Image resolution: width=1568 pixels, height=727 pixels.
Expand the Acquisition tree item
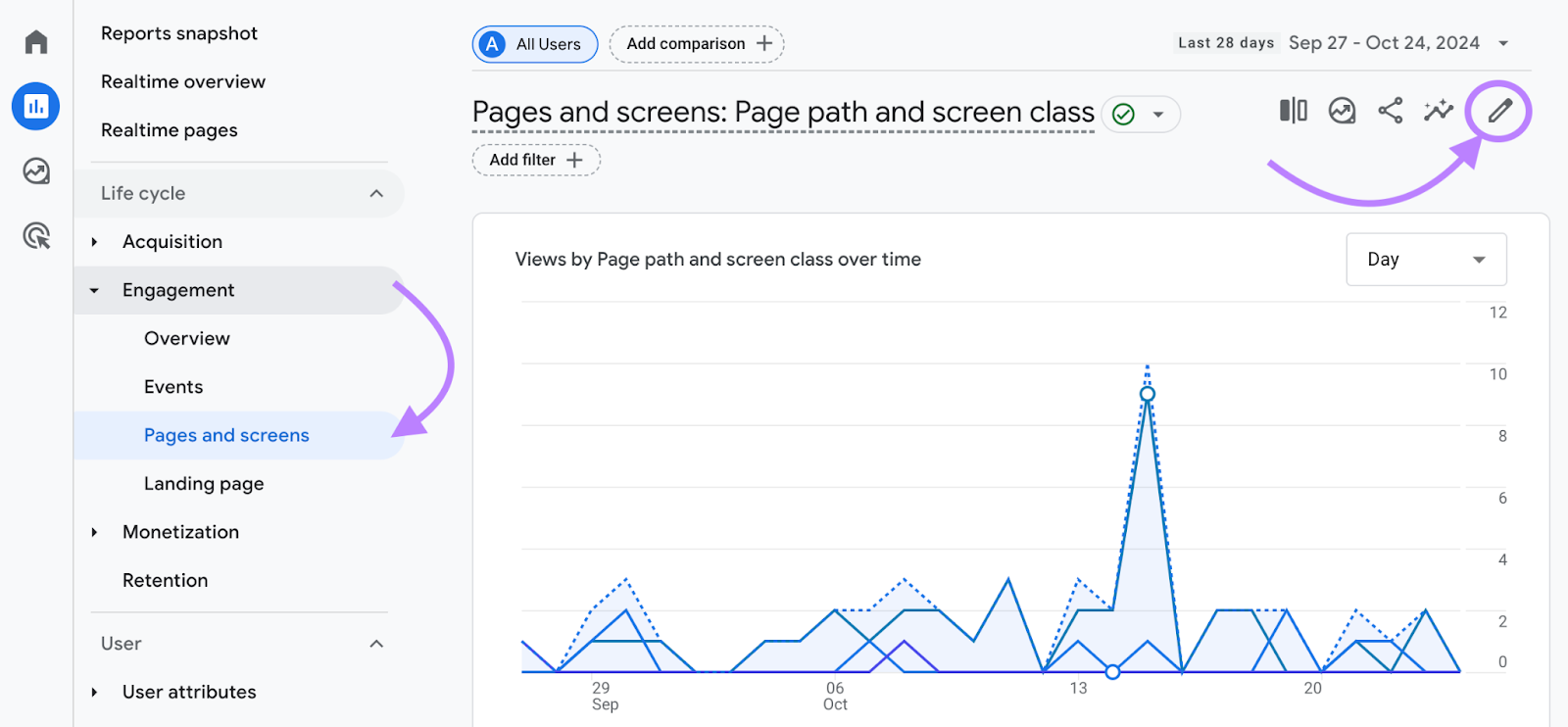[95, 242]
